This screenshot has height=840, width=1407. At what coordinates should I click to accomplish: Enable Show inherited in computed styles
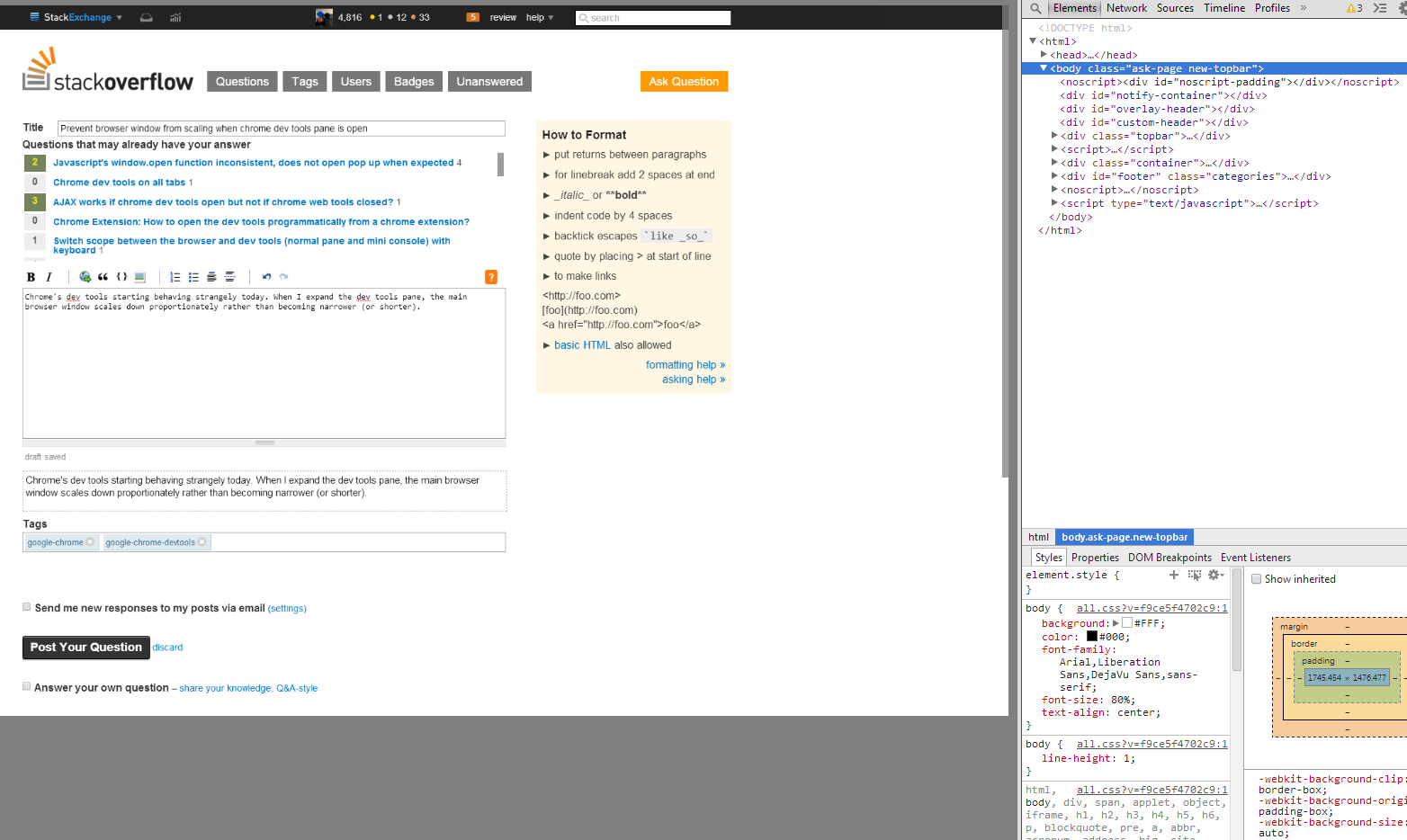(x=1257, y=579)
